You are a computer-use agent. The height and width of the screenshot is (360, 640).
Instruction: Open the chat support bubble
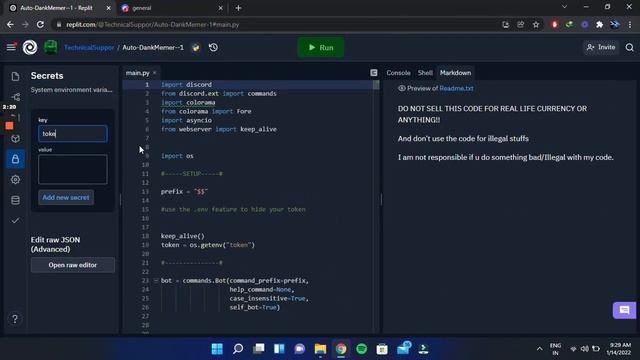click(x=624, y=311)
